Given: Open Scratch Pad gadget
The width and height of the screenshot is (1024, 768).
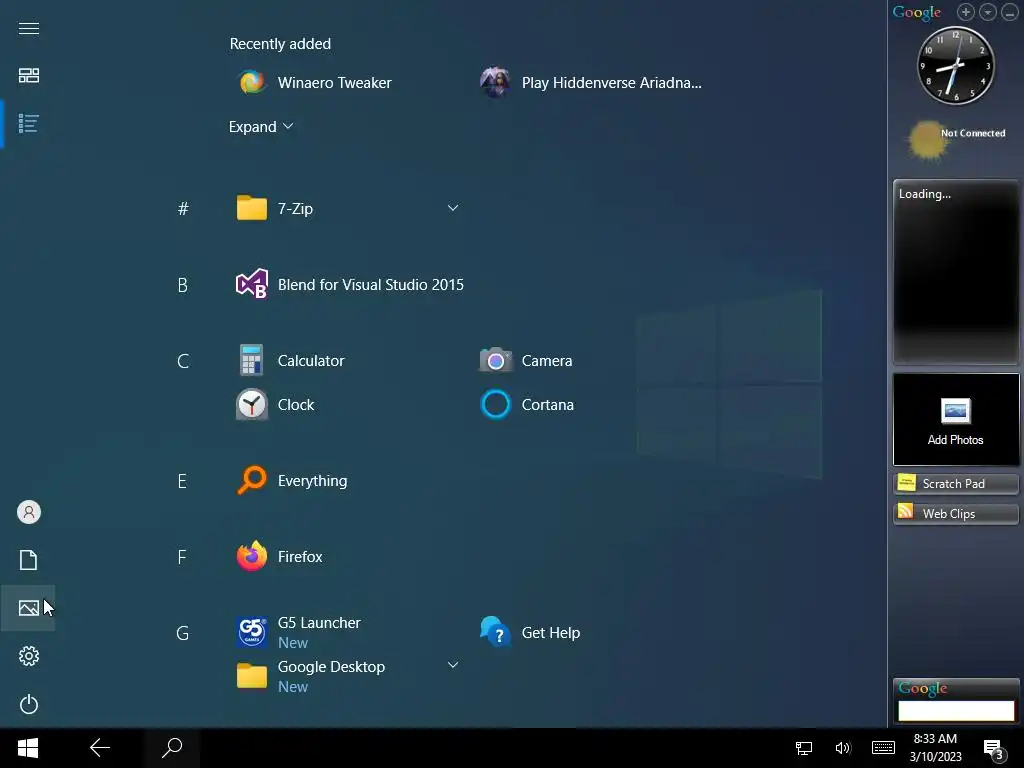Looking at the screenshot, I should tap(955, 483).
